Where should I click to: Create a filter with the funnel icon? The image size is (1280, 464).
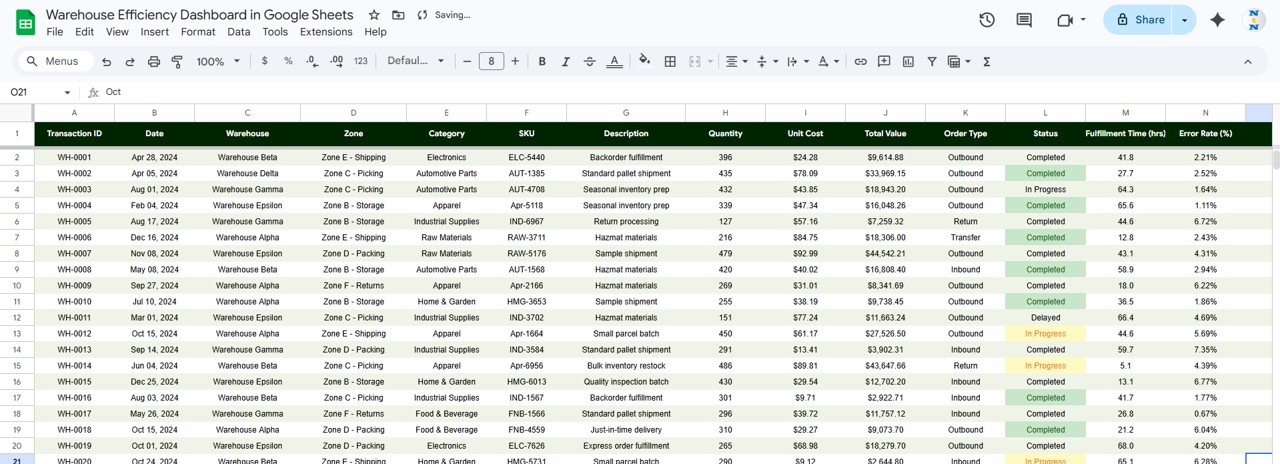pyautogui.click(x=932, y=61)
